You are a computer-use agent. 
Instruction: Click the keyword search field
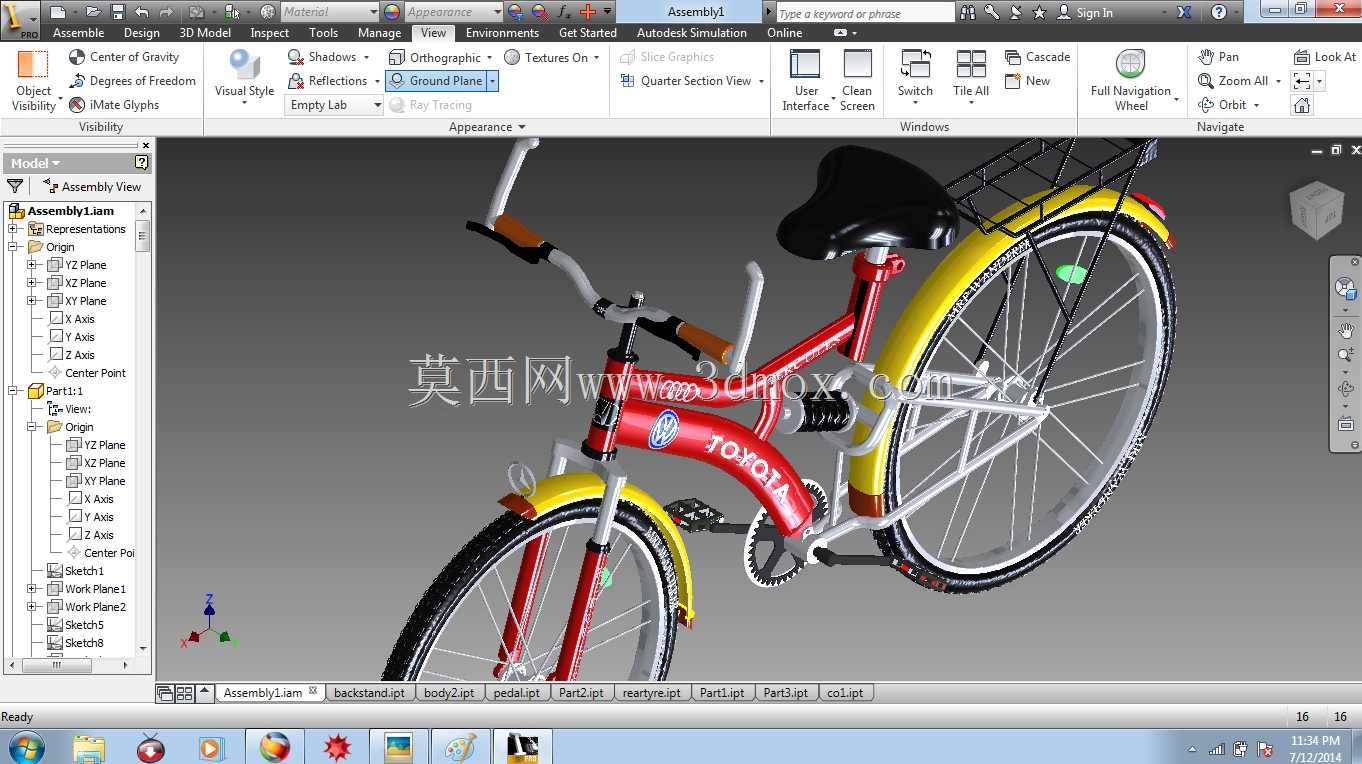pyautogui.click(x=864, y=12)
